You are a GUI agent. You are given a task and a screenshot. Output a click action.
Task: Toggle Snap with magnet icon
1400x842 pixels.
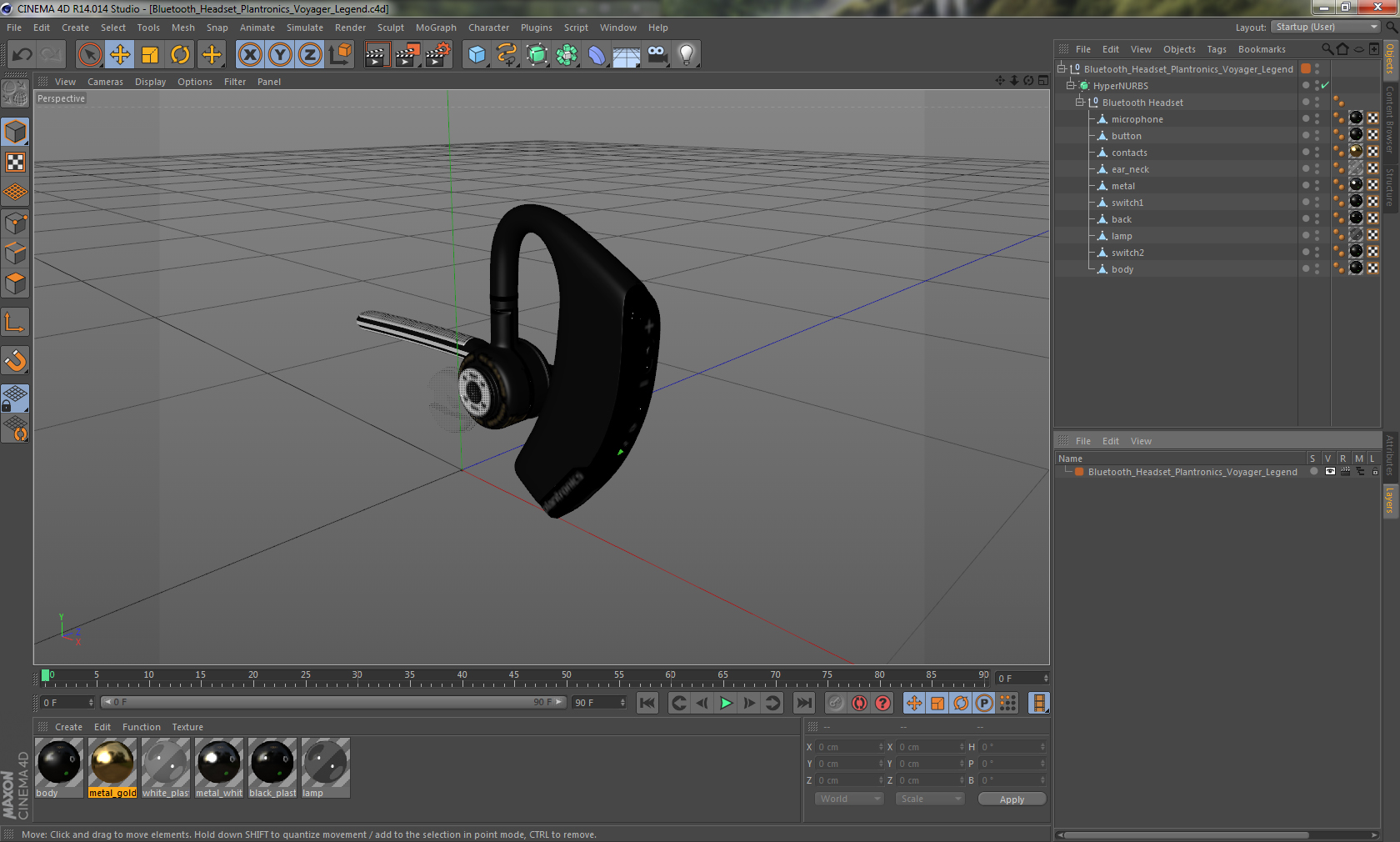click(x=16, y=360)
